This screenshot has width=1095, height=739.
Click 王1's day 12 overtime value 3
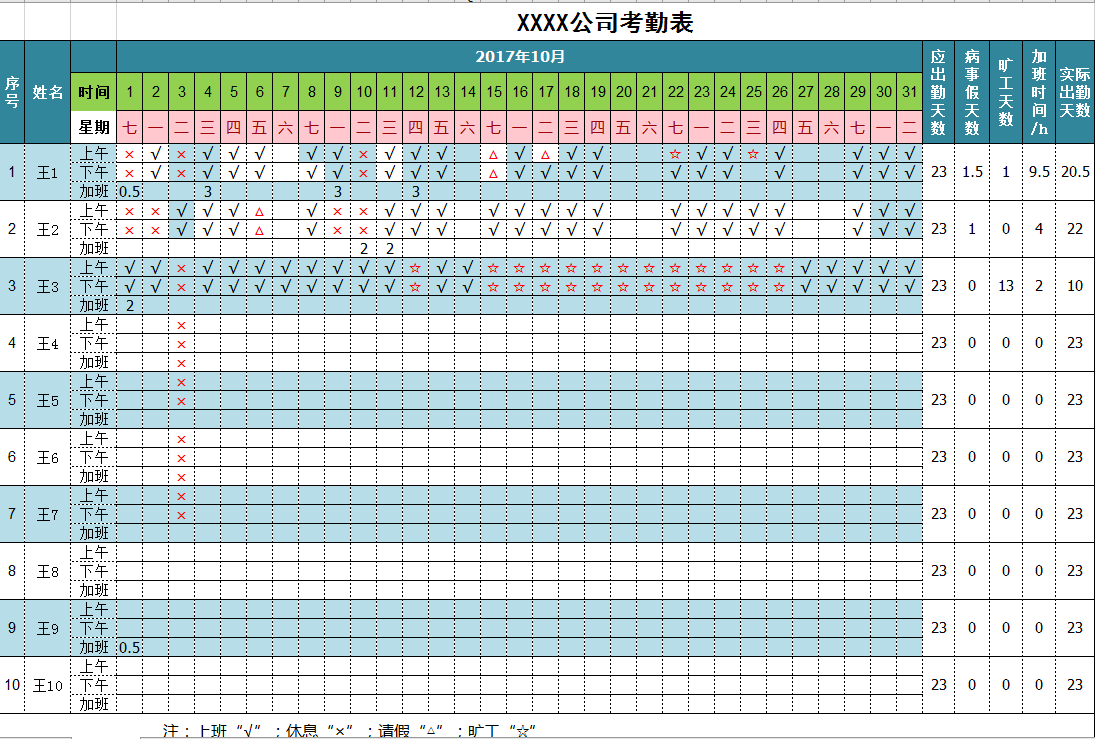pos(416,191)
